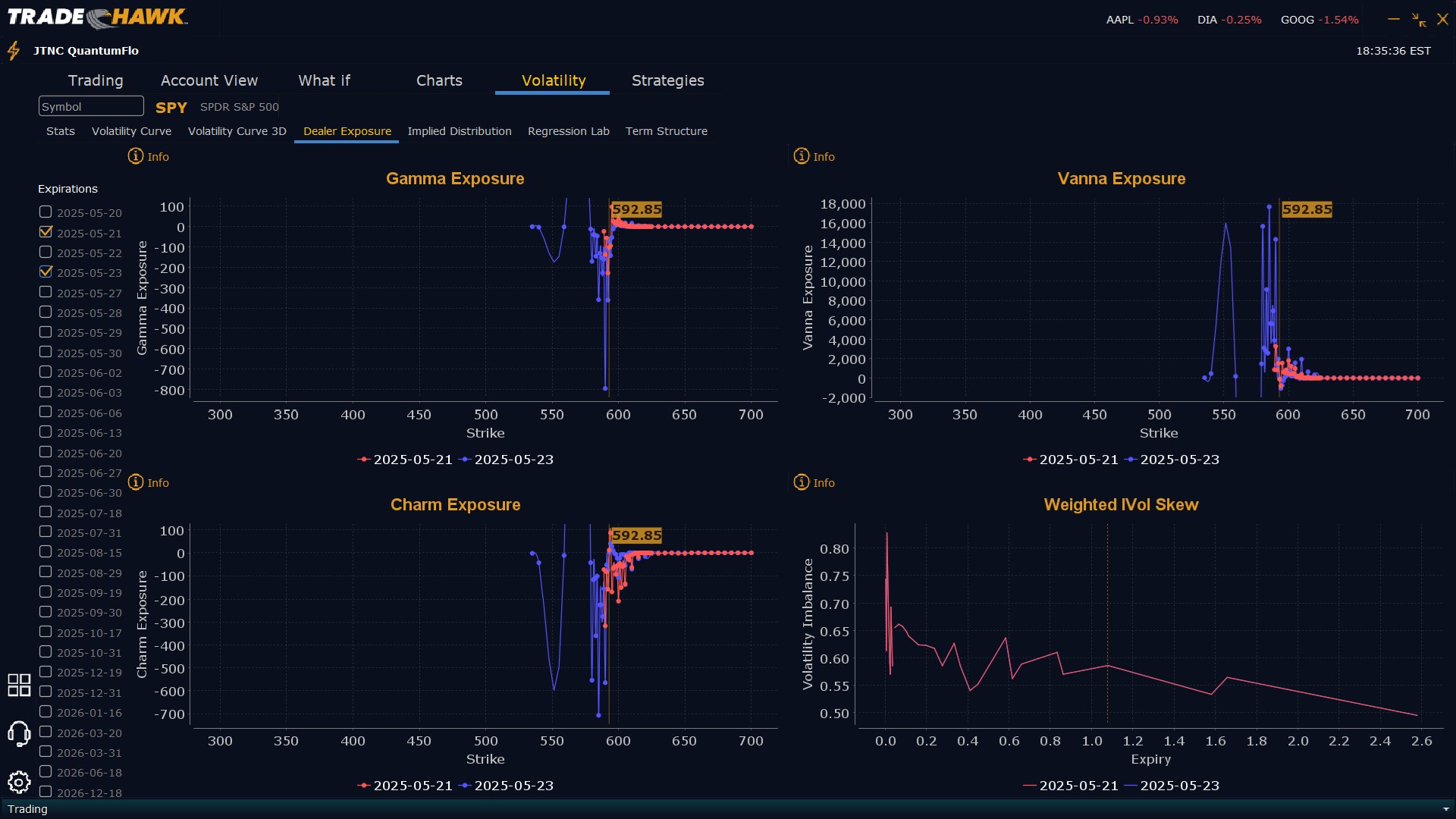Click the Weighted IVol Skew info icon
Image resolution: width=1456 pixels, height=819 pixels.
(802, 482)
